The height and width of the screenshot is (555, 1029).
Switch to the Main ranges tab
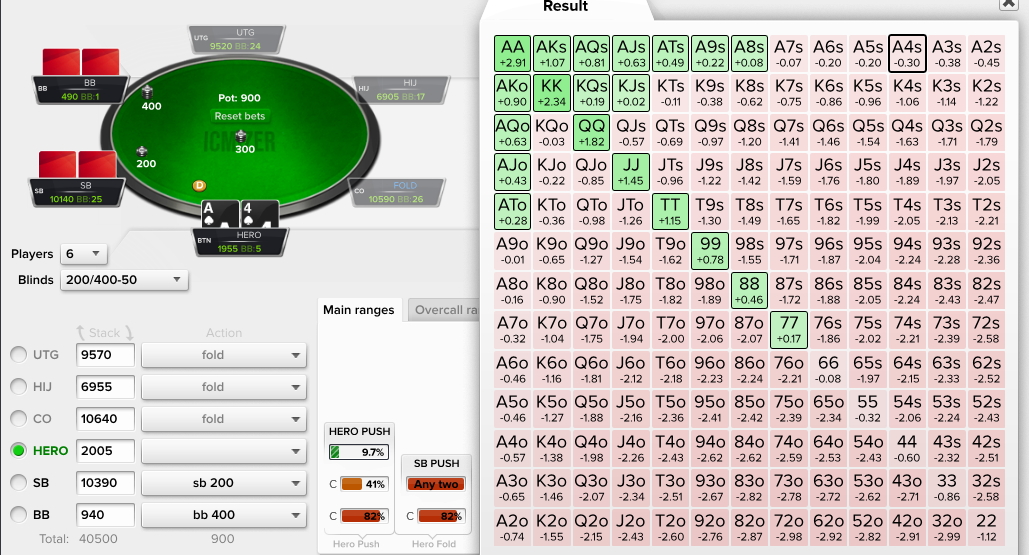(x=358, y=310)
